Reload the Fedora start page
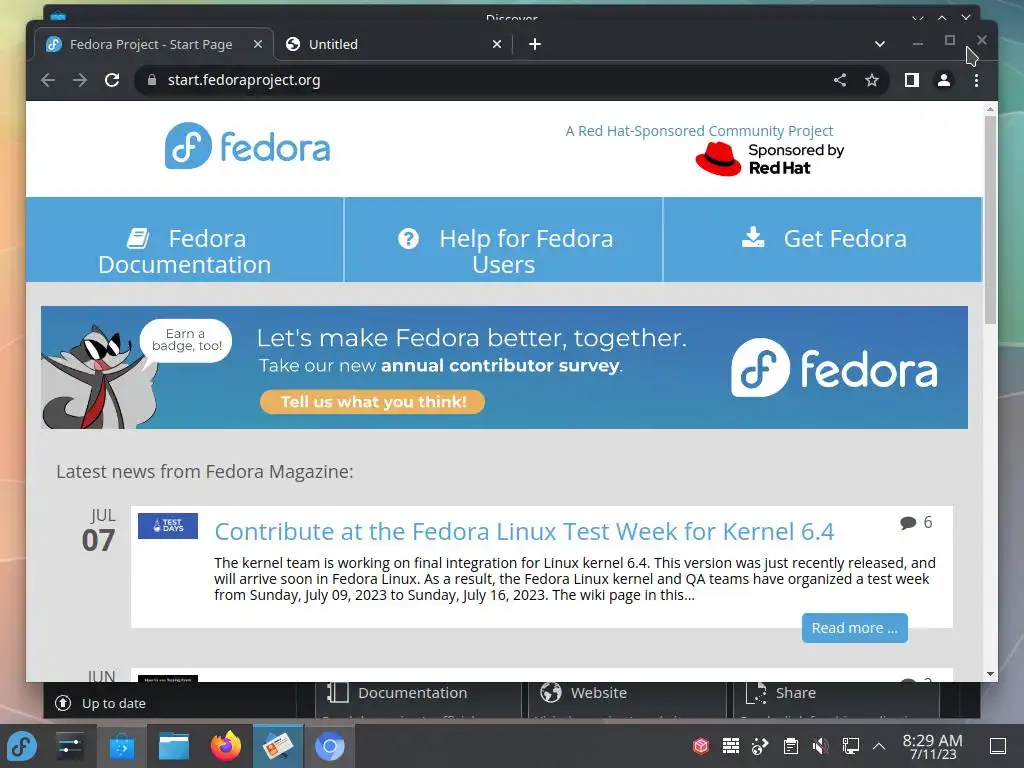 point(112,80)
